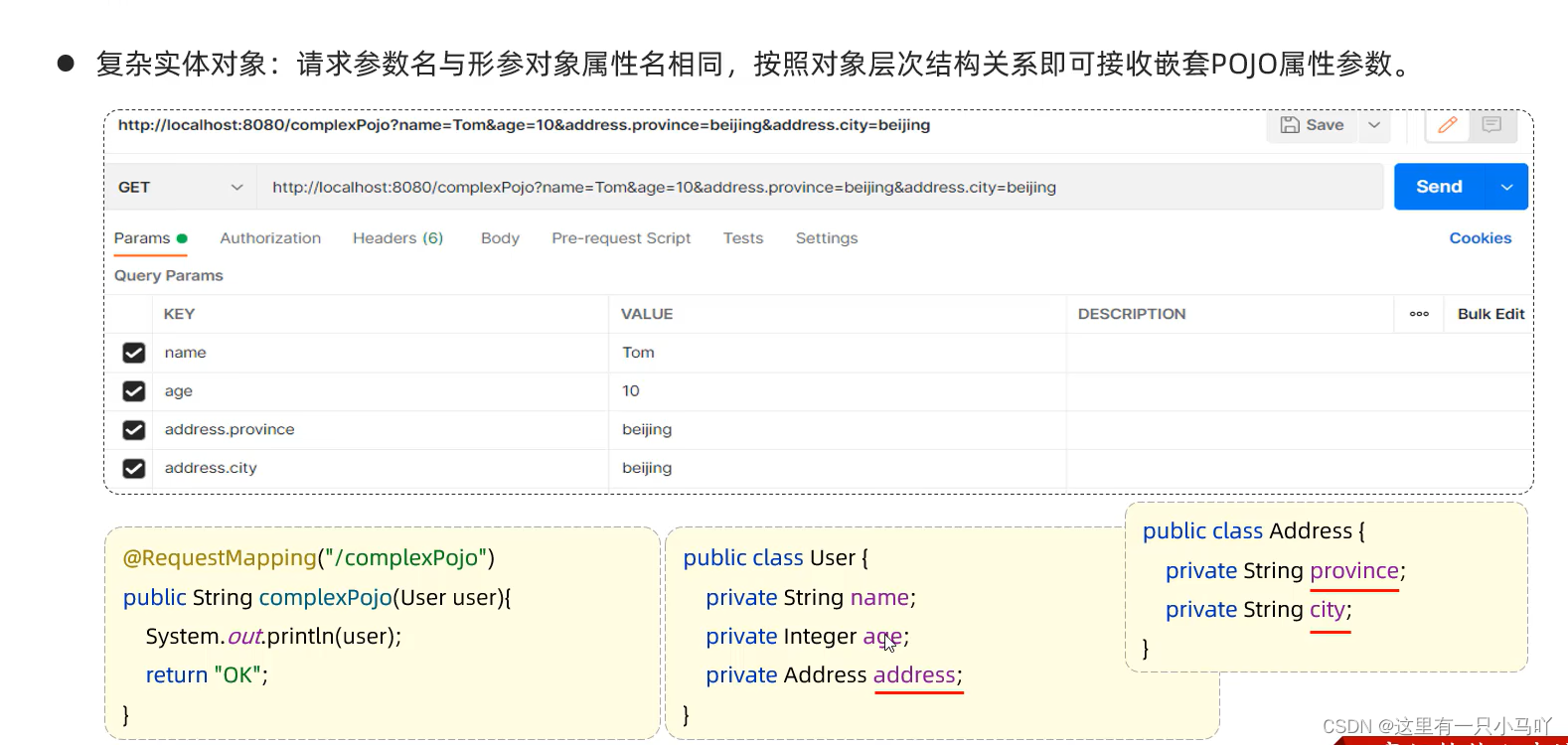
Task: Click the Query Params label
Action: (168, 275)
